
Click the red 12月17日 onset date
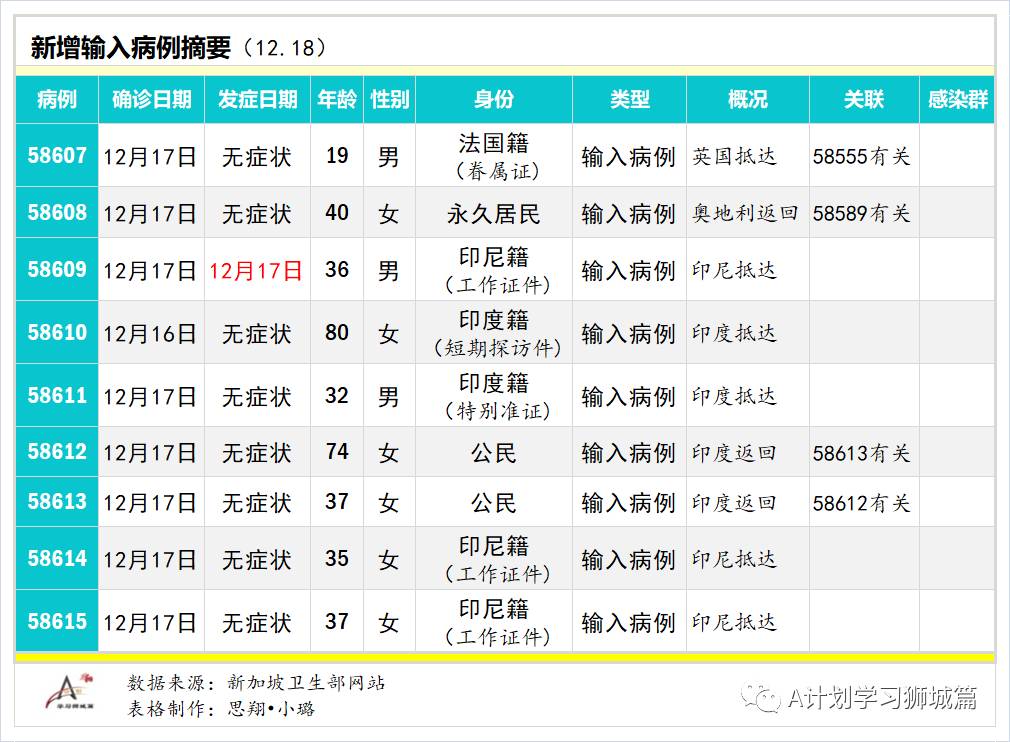tap(255, 269)
